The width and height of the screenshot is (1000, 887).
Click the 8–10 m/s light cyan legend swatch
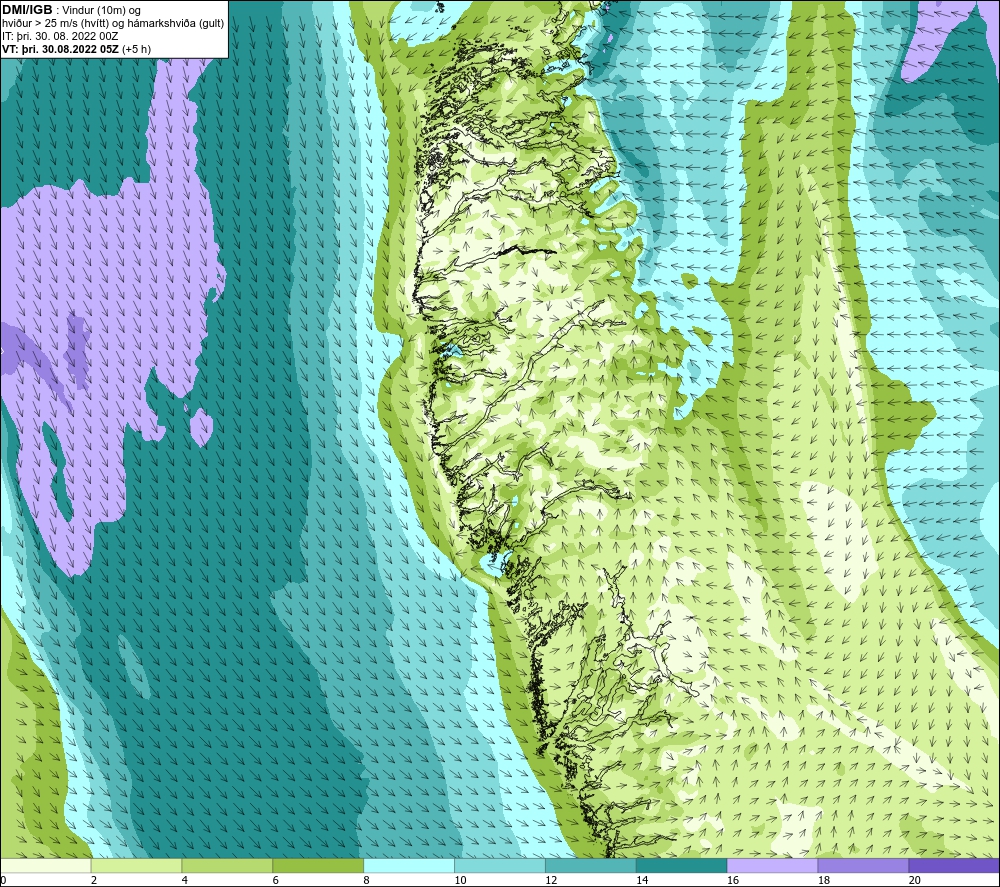point(409,866)
